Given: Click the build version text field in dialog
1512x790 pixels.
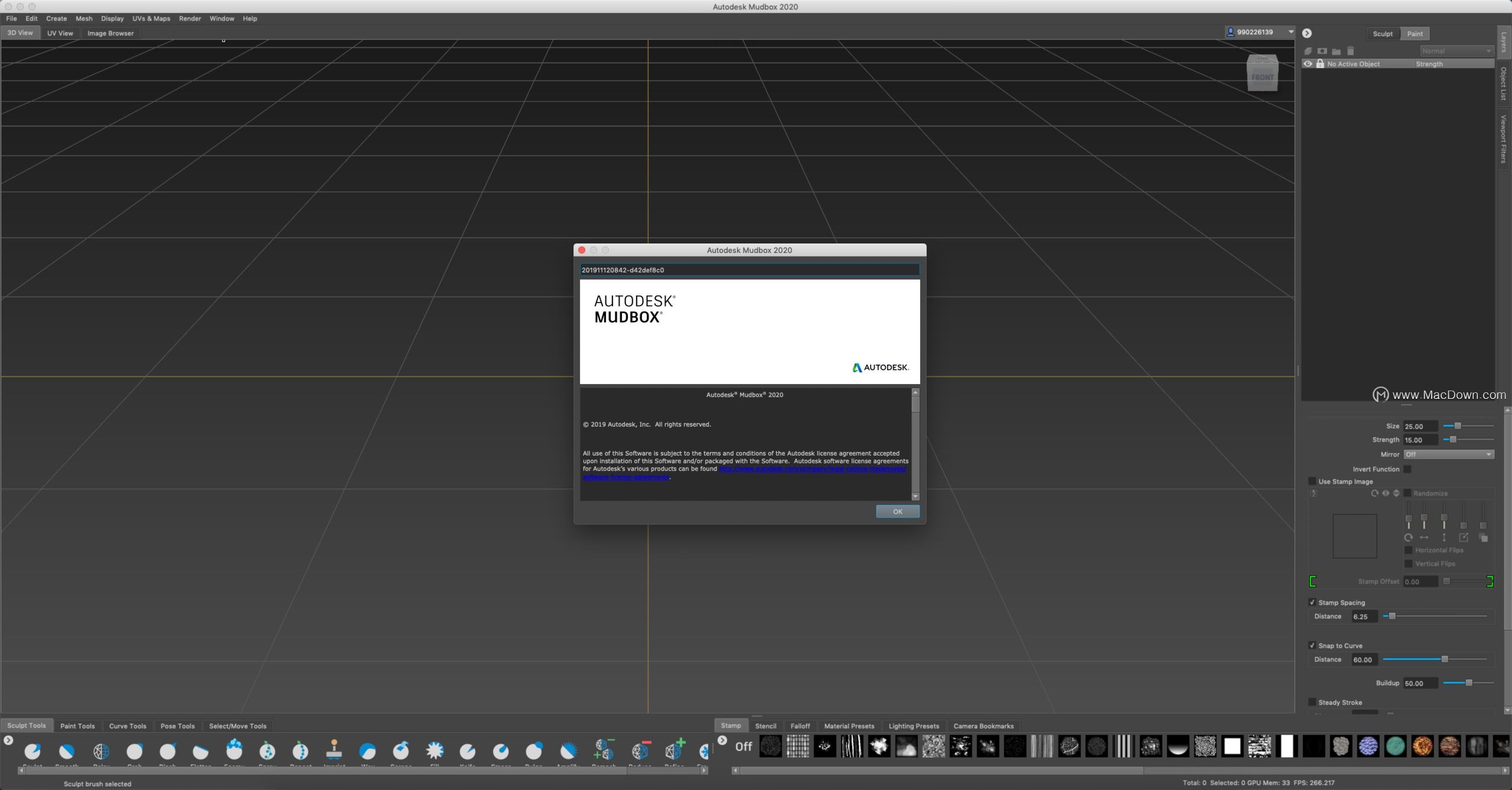Looking at the screenshot, I should [750, 270].
